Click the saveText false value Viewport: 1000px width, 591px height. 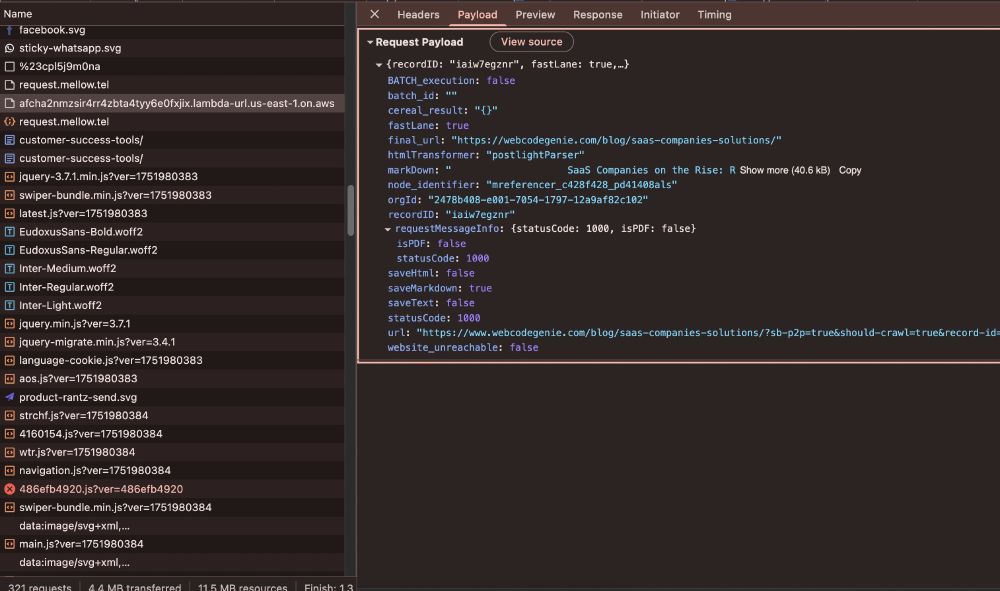(x=460, y=303)
